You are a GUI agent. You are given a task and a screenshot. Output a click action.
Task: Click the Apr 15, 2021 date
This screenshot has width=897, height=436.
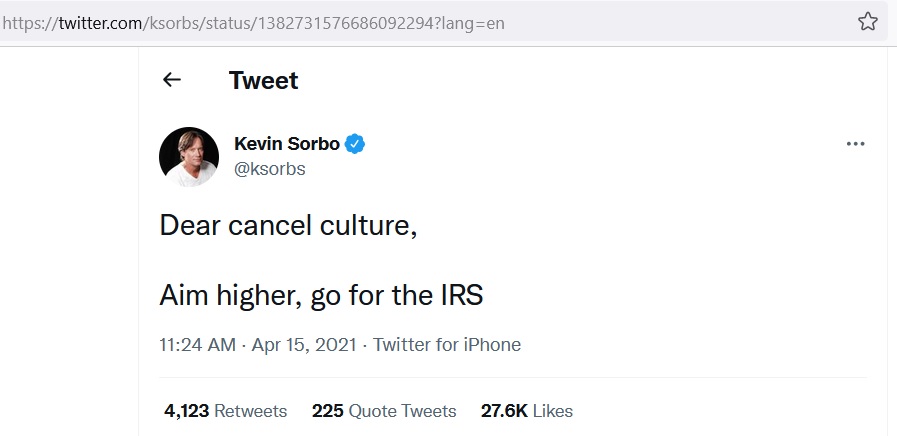pyautogui.click(x=304, y=344)
